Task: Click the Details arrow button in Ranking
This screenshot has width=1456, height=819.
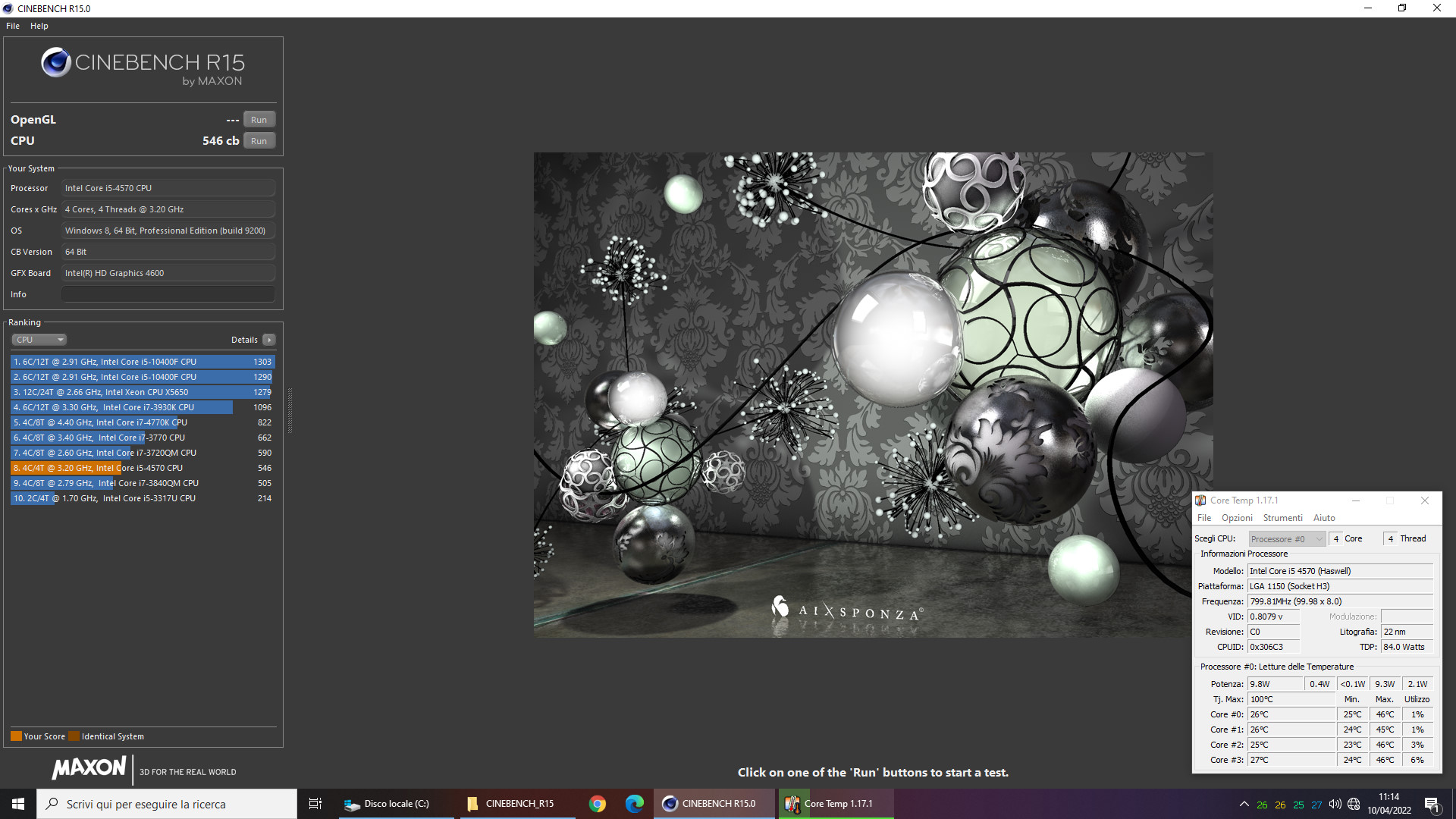Action: point(269,340)
